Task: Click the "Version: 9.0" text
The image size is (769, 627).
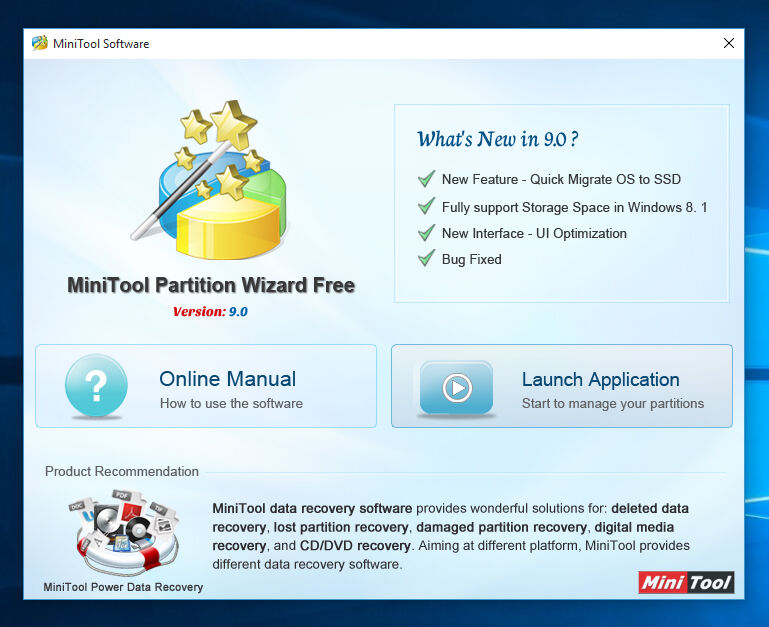Action: [210, 312]
